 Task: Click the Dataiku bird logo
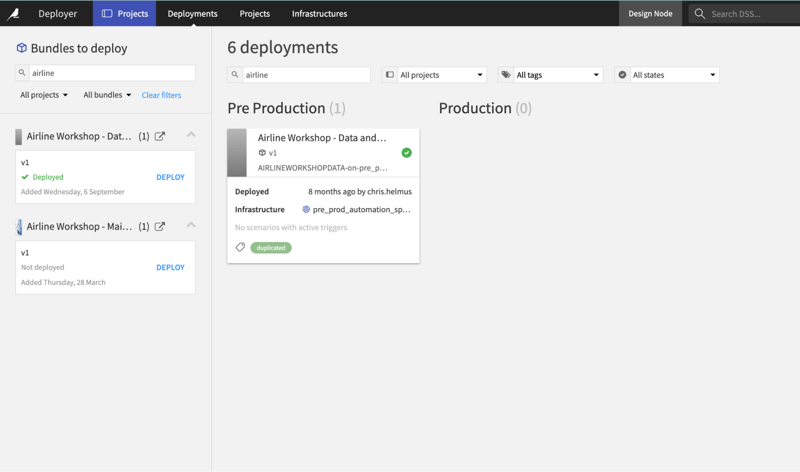[13, 14]
